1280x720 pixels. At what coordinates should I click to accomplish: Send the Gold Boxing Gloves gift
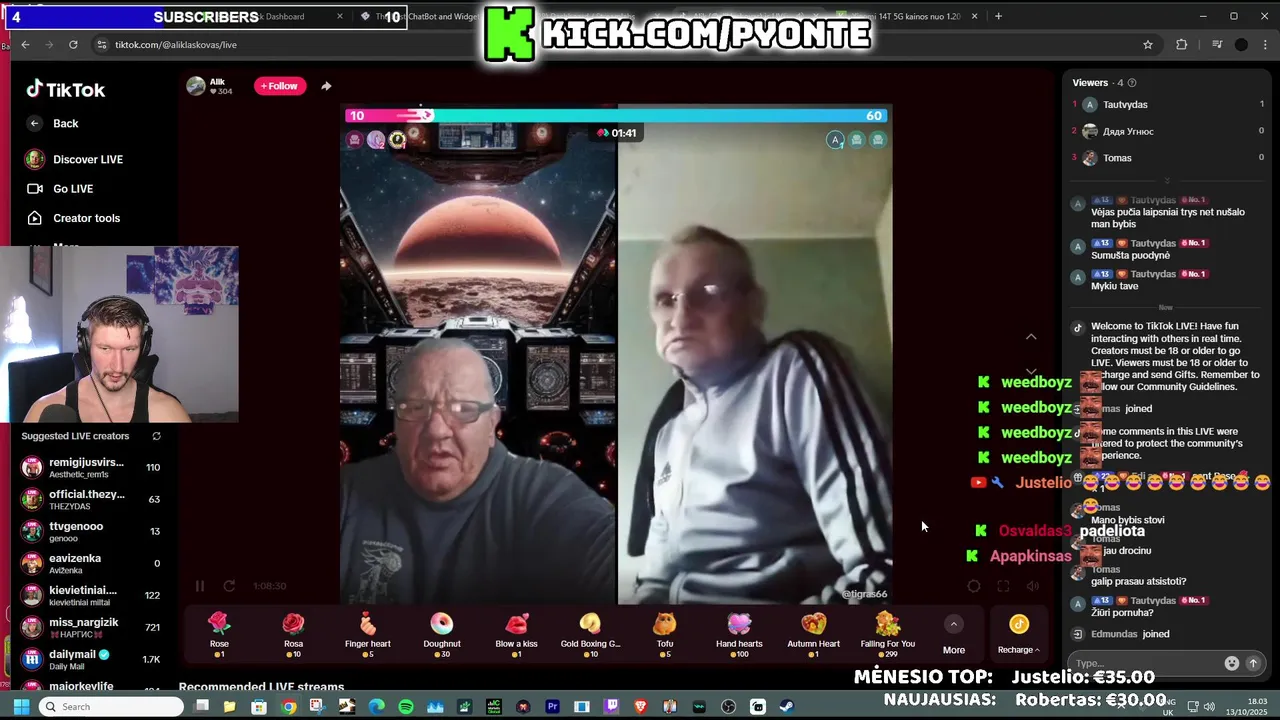[590, 633]
